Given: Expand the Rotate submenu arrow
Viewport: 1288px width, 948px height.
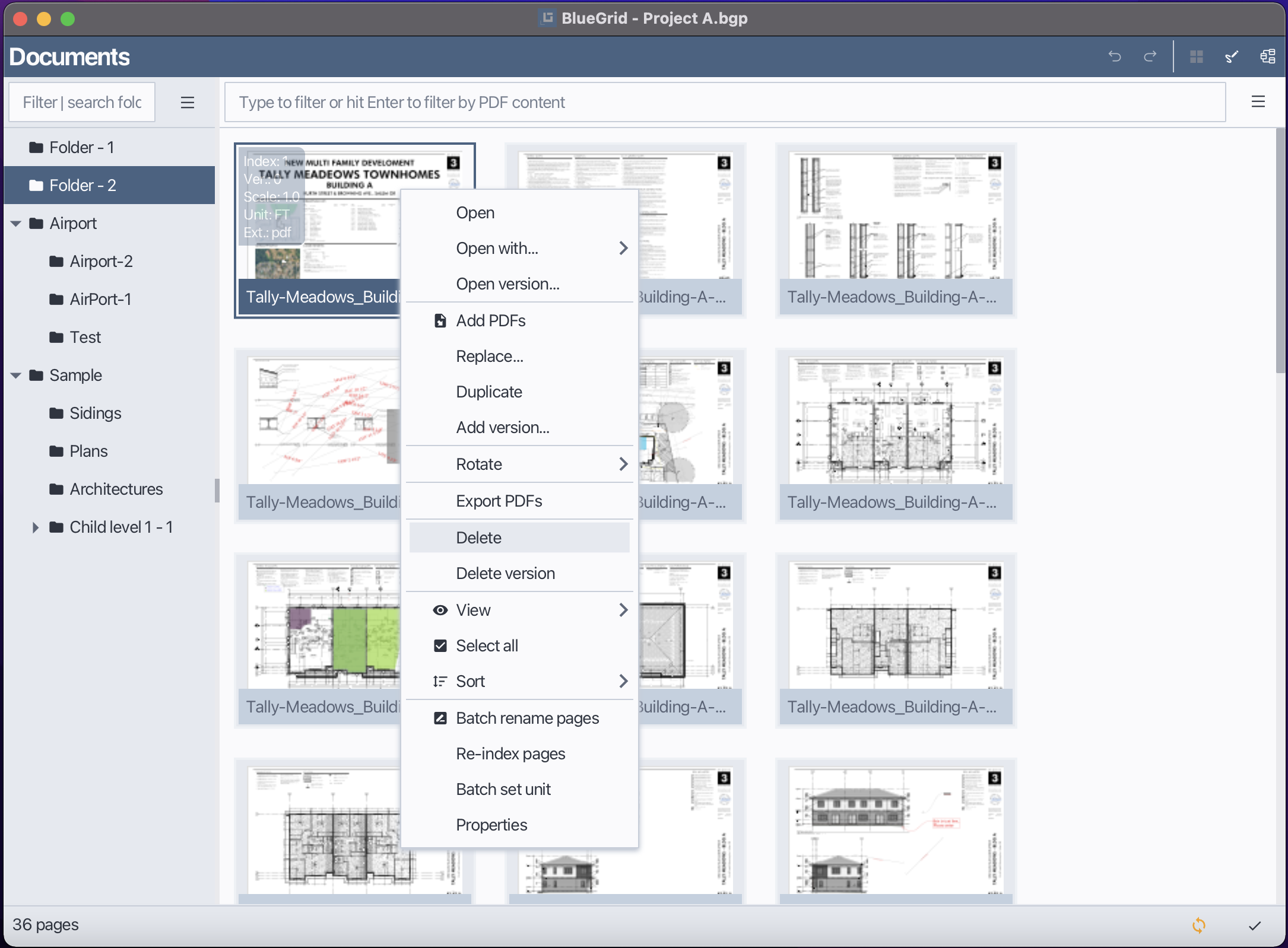Looking at the screenshot, I should coord(623,464).
